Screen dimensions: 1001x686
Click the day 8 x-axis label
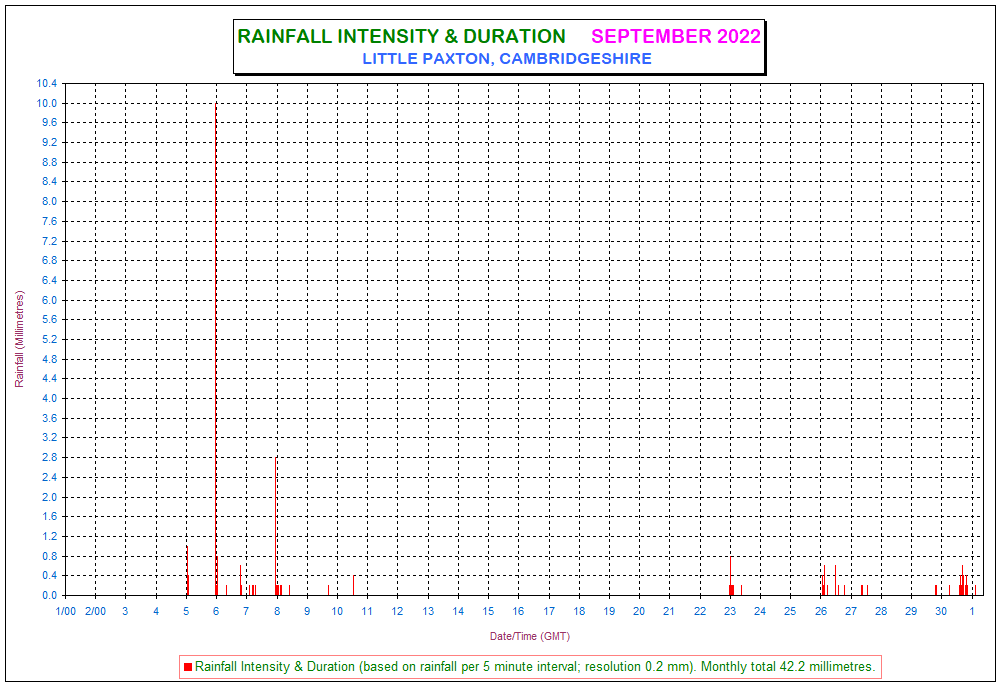[x=277, y=611]
